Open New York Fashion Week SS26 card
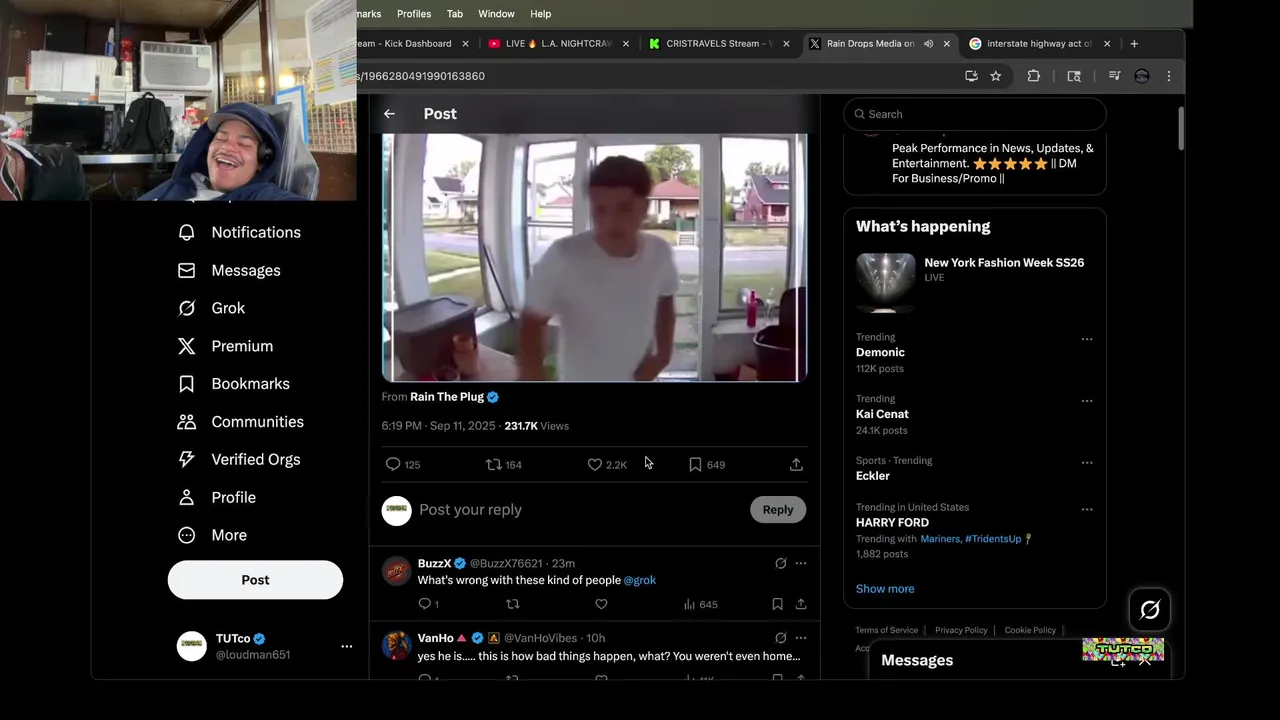Viewport: 1280px width, 720px height. click(x=975, y=282)
